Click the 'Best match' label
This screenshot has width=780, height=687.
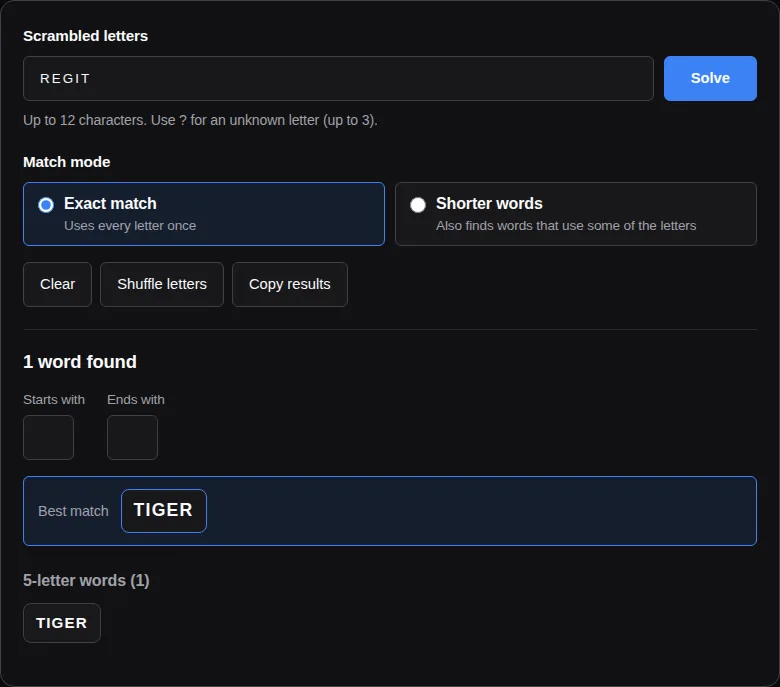click(73, 511)
